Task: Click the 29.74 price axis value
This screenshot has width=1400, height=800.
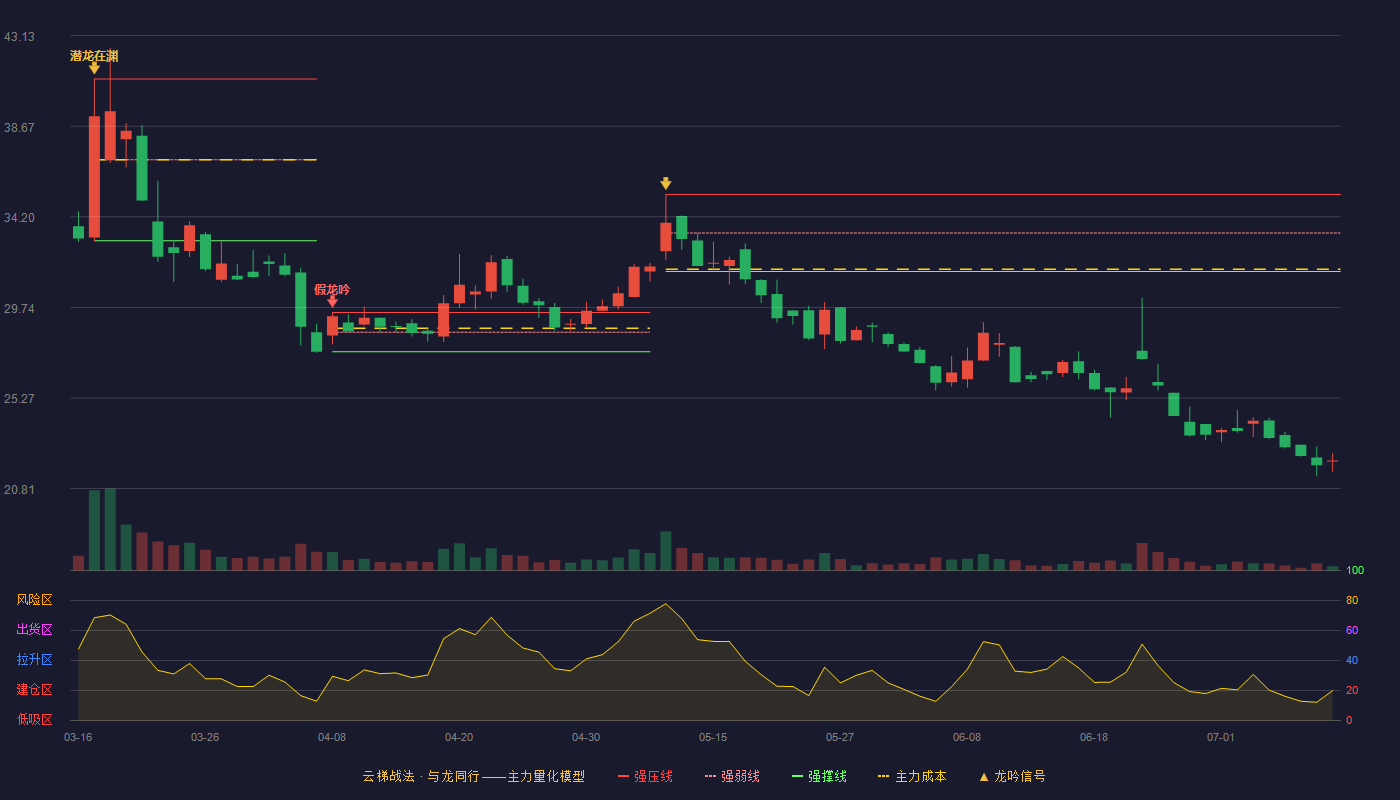Action: (x=19, y=309)
